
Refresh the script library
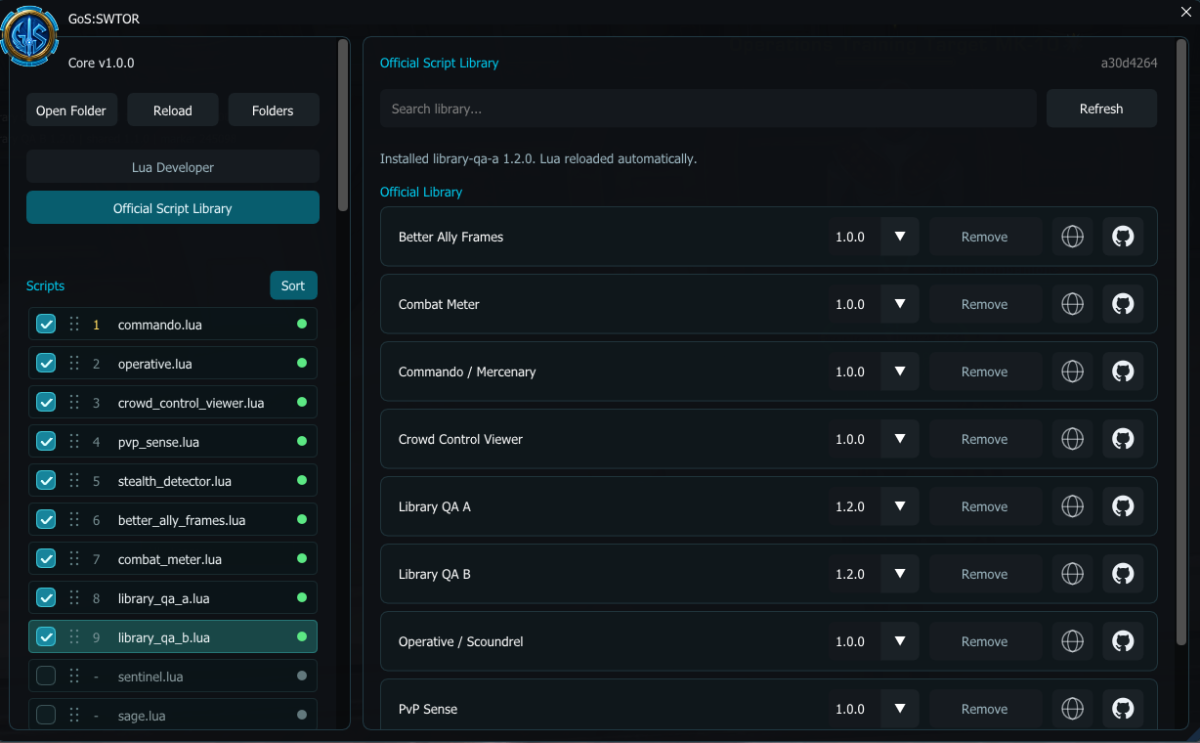[x=1101, y=108]
